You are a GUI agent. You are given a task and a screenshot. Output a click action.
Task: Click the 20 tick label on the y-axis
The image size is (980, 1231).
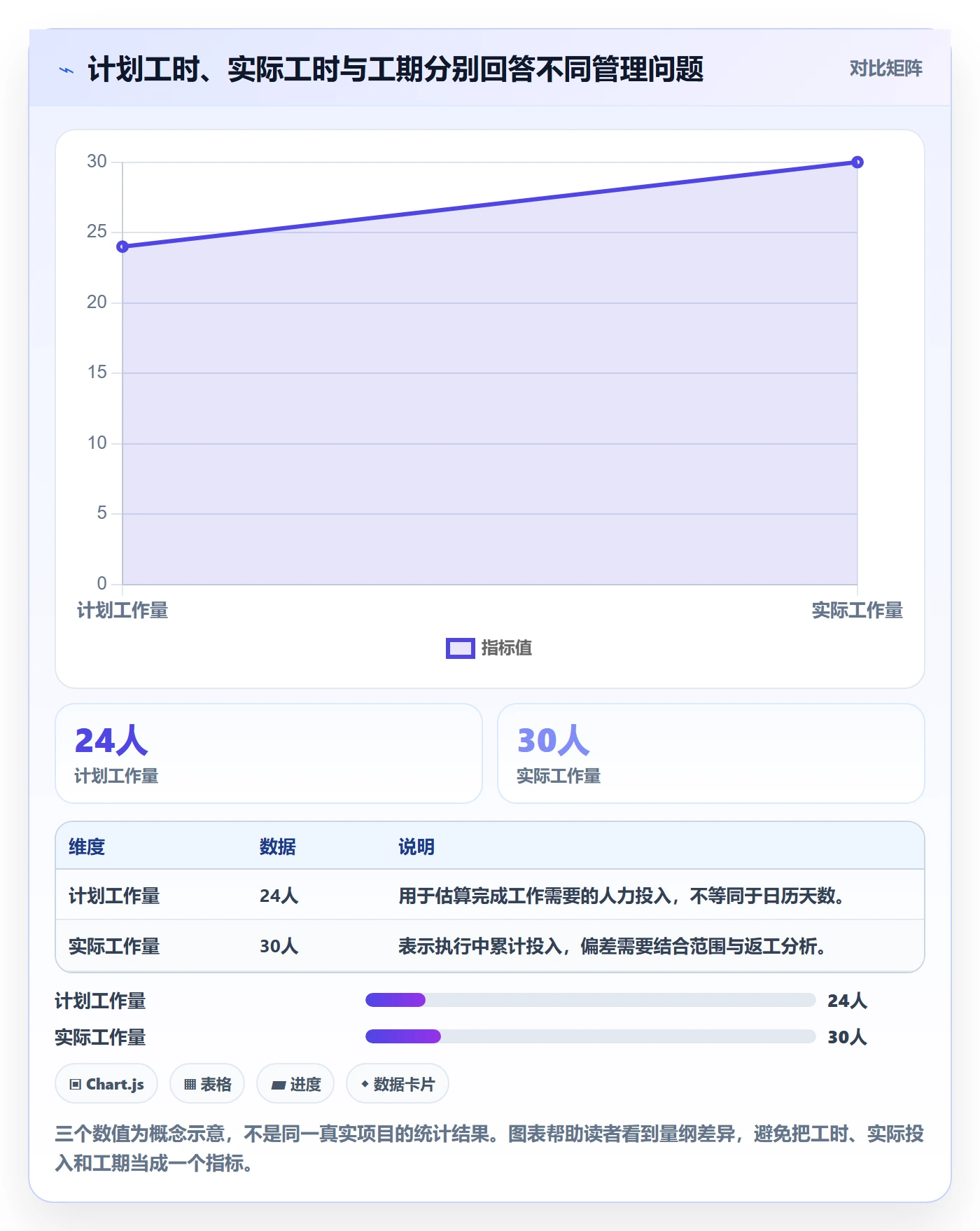pos(97,302)
